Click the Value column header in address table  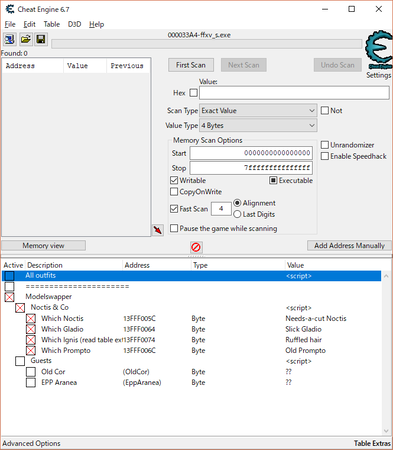333,265
